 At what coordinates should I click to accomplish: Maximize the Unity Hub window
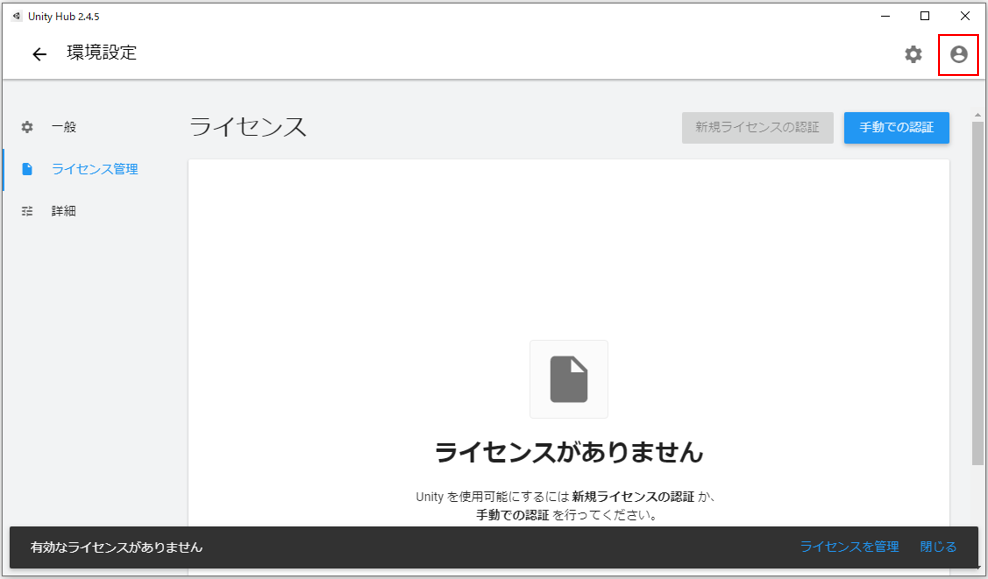point(924,16)
